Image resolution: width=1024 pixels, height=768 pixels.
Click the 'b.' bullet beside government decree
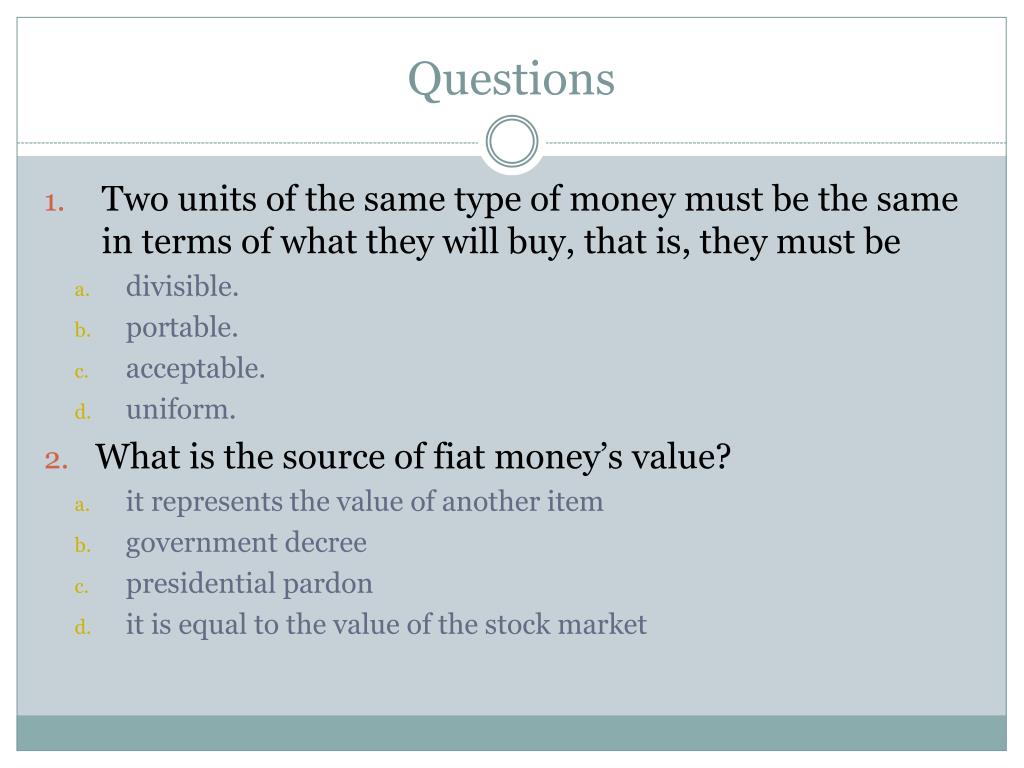(82, 544)
